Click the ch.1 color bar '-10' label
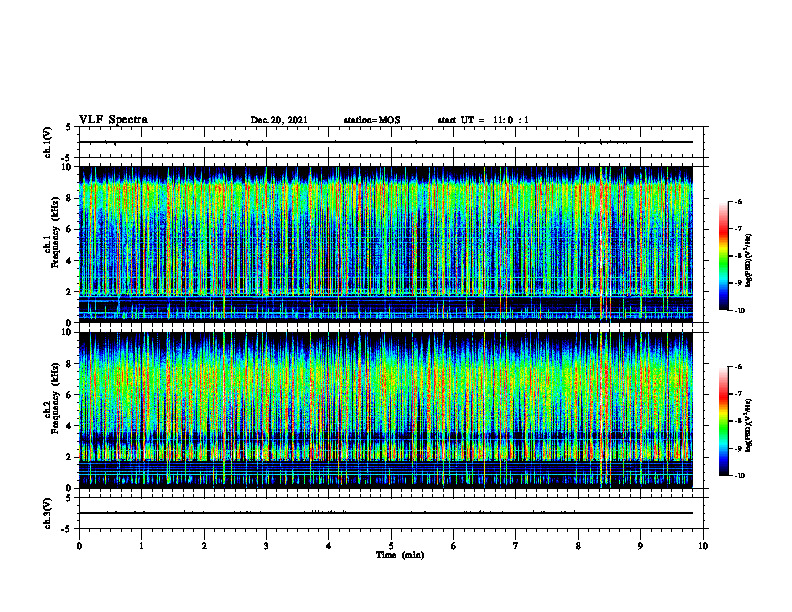 point(739,310)
